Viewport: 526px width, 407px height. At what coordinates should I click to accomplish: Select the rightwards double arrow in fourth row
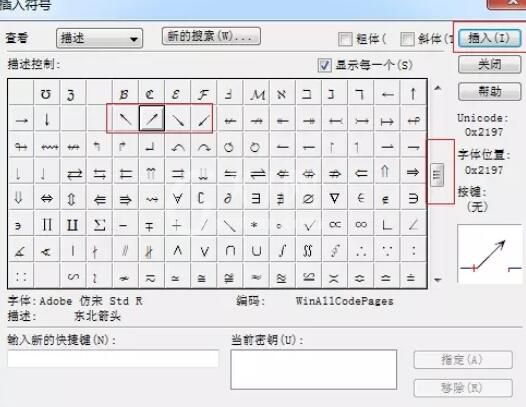(413, 172)
